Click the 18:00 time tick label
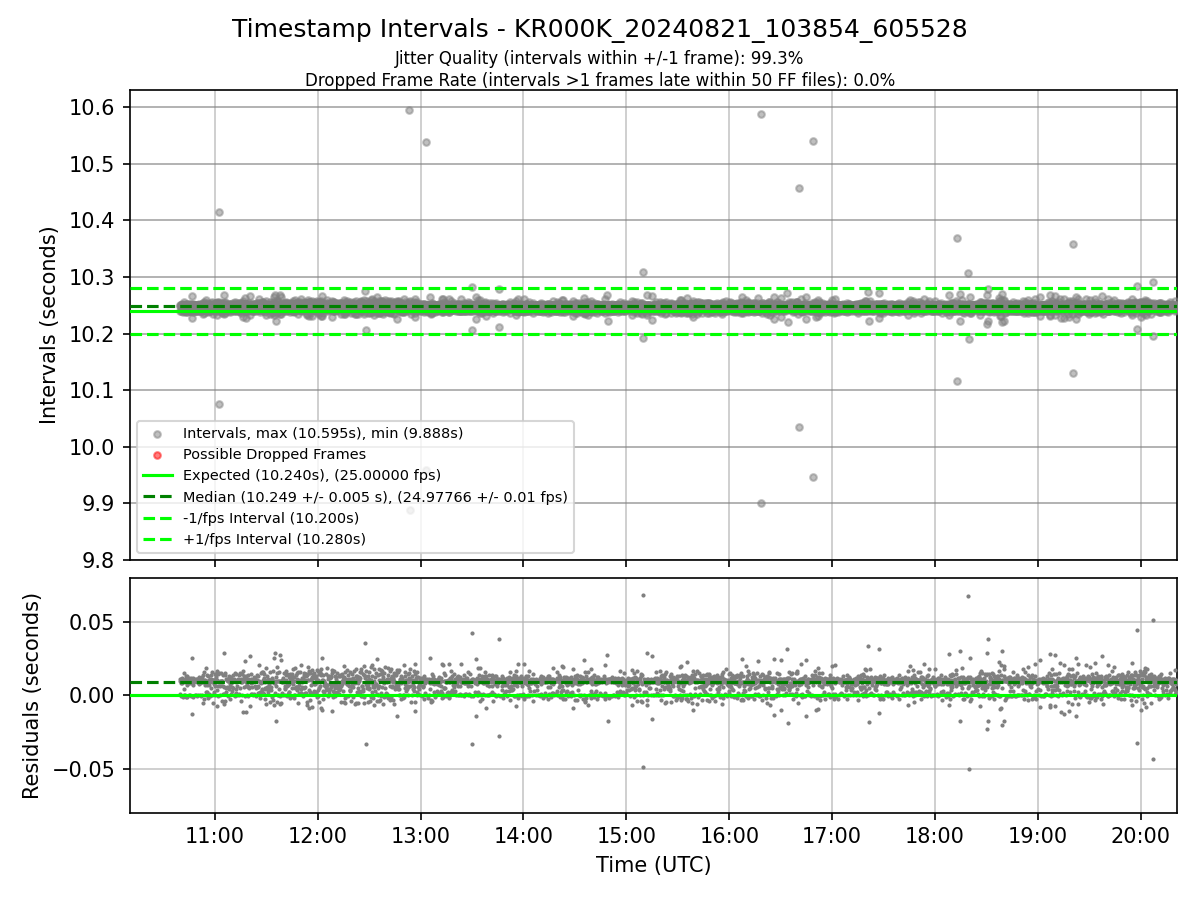The height and width of the screenshot is (900, 1200). pyautogui.click(x=935, y=835)
